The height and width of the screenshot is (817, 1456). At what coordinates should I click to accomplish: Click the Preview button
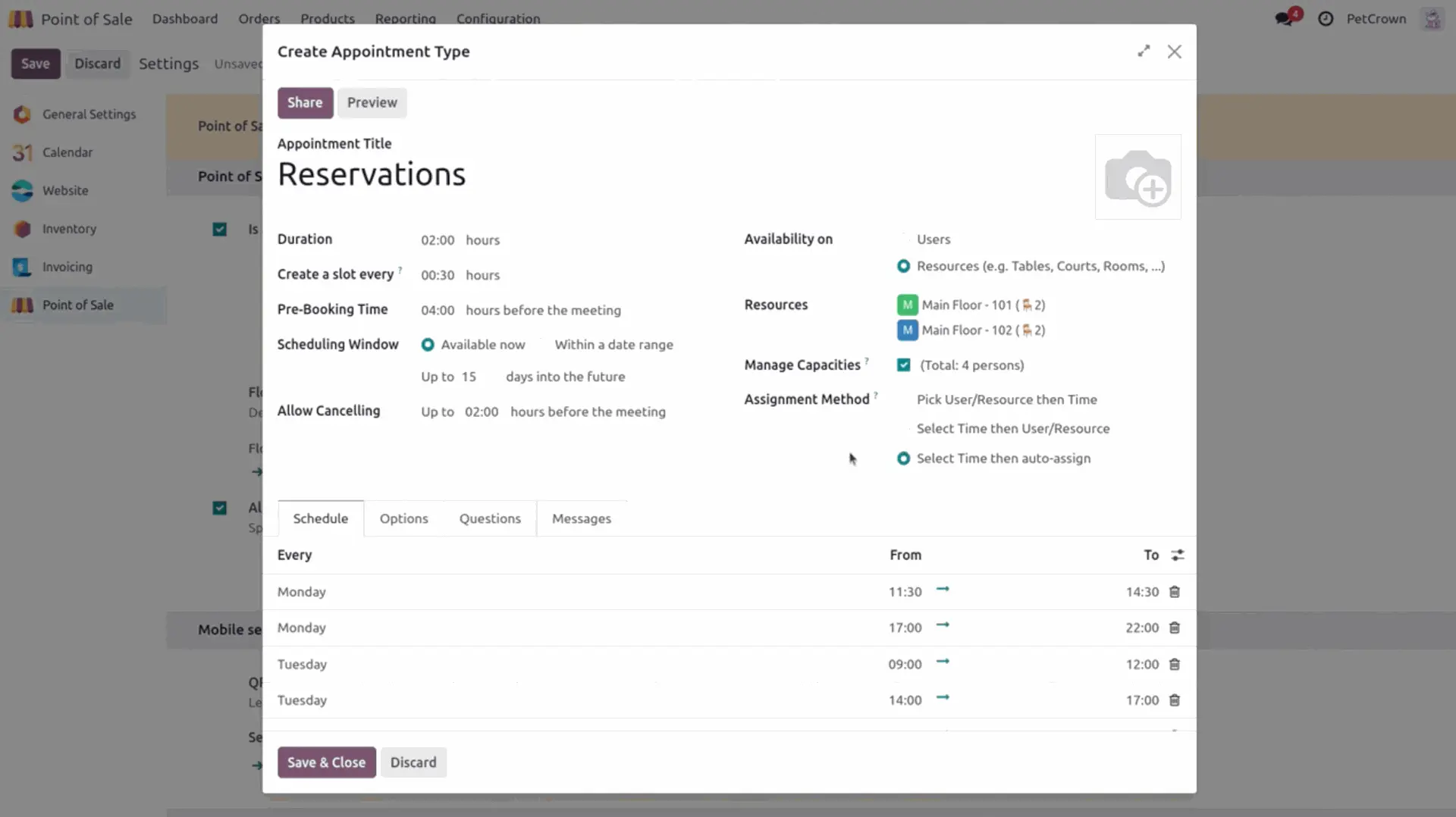click(x=372, y=103)
